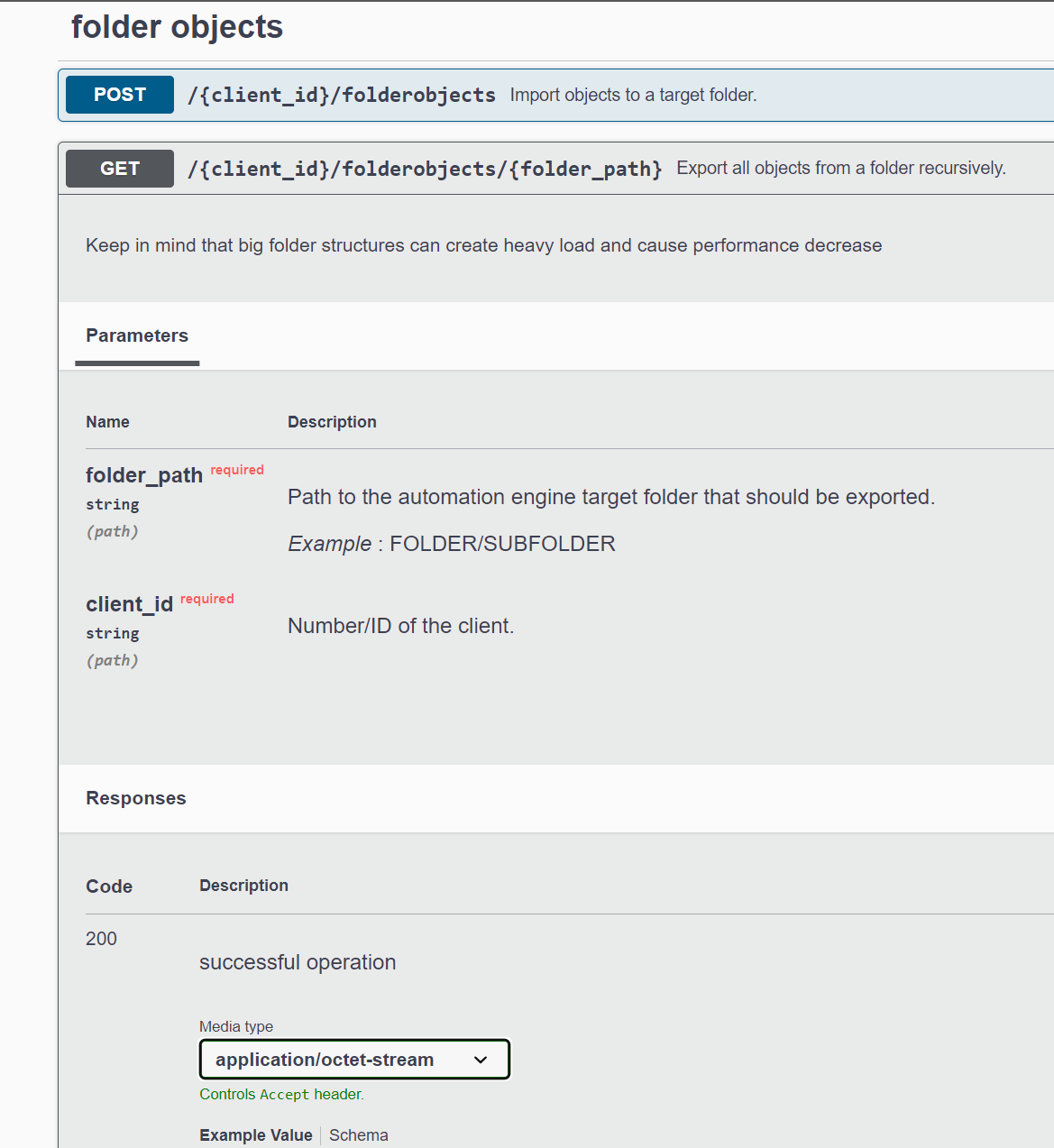Expand the POST folderobjects operation
This screenshot has height=1148, width=1054.
click(x=341, y=95)
